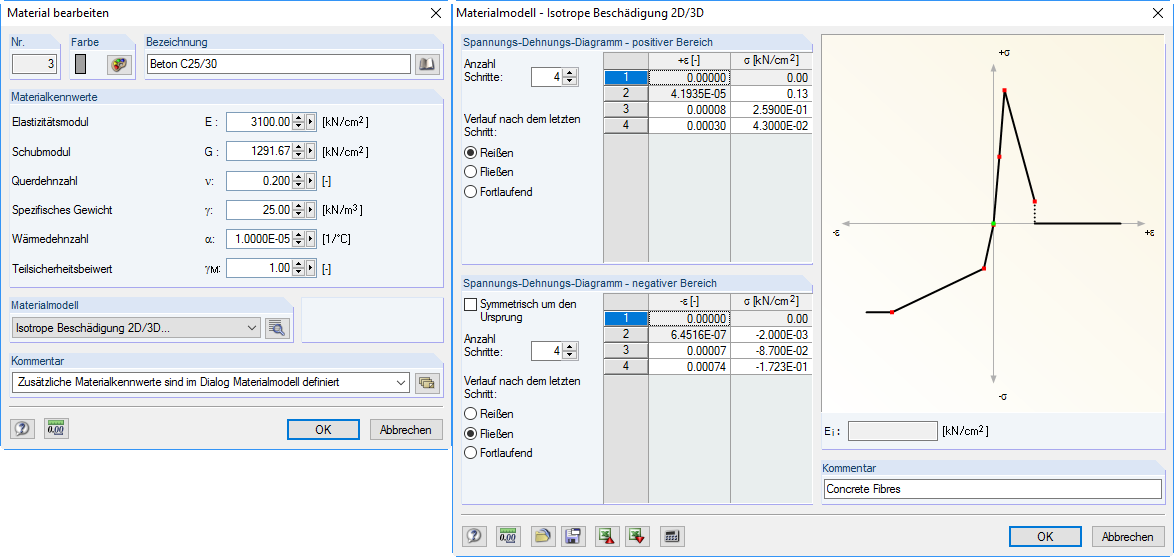Click the Concrete Fibres comment field
The width and height of the screenshot is (1174, 557).
(x=992, y=490)
